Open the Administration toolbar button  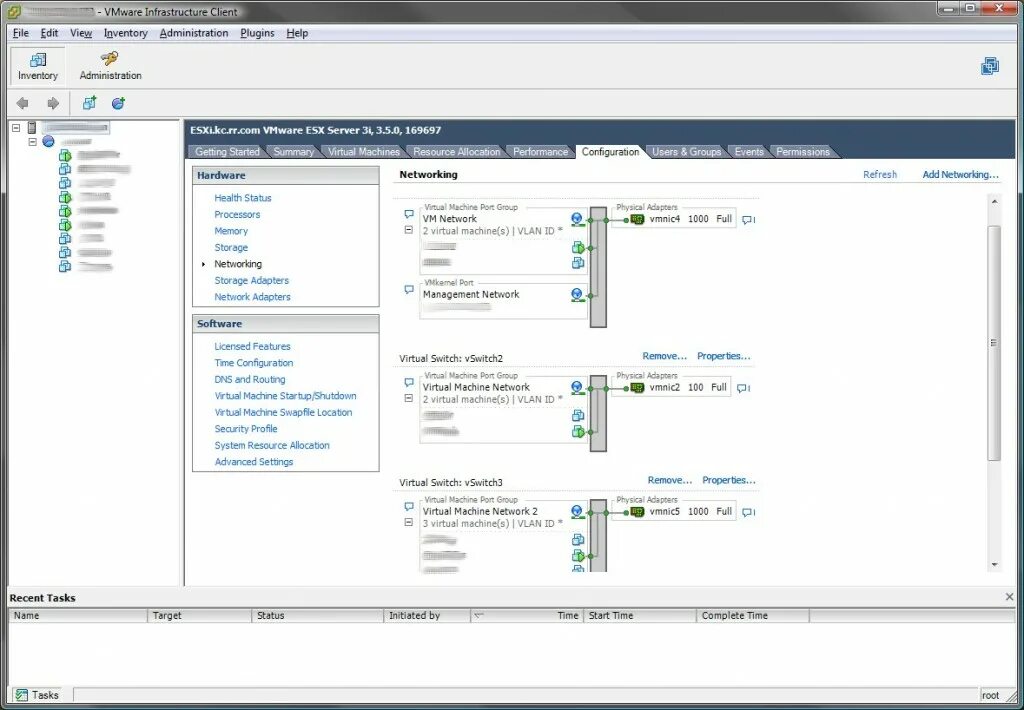[x=110, y=66]
